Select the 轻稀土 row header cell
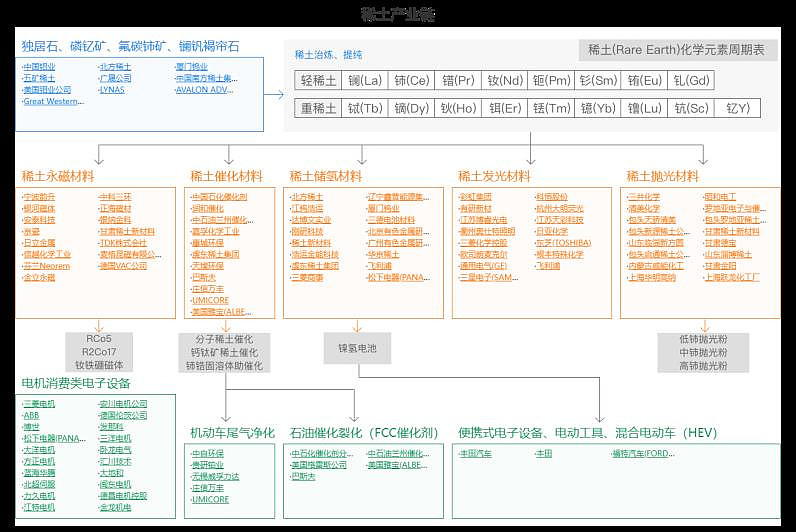The width and height of the screenshot is (796, 532). coord(318,80)
